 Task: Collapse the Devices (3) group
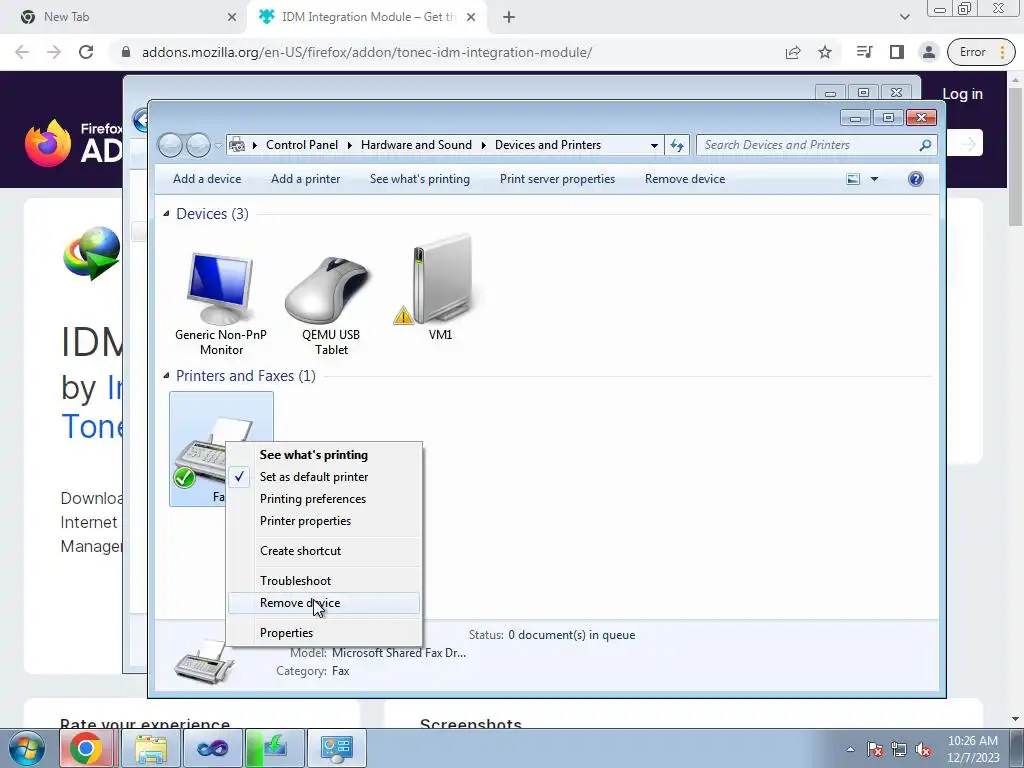click(x=166, y=214)
